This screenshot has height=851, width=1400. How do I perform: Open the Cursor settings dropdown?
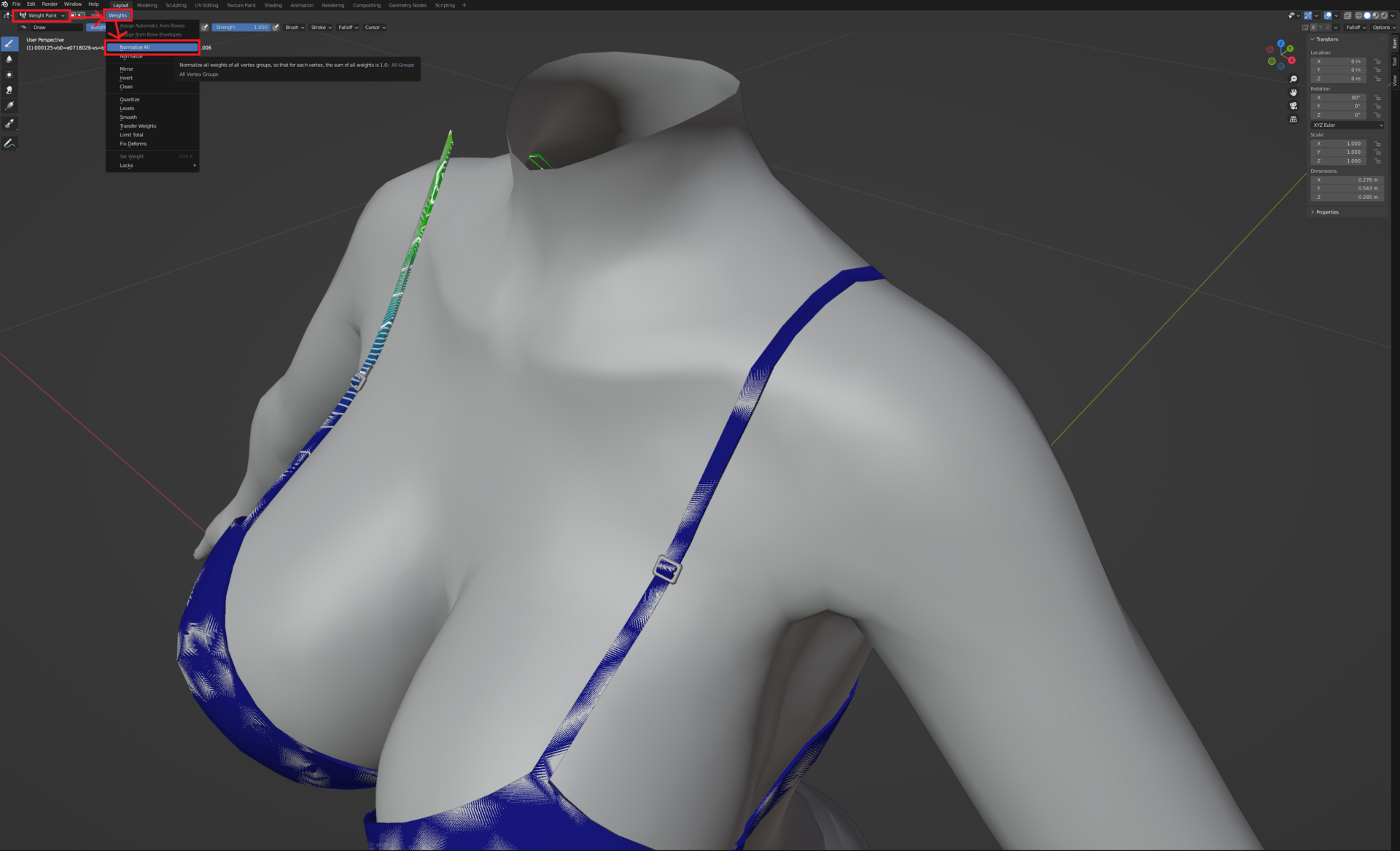click(375, 27)
